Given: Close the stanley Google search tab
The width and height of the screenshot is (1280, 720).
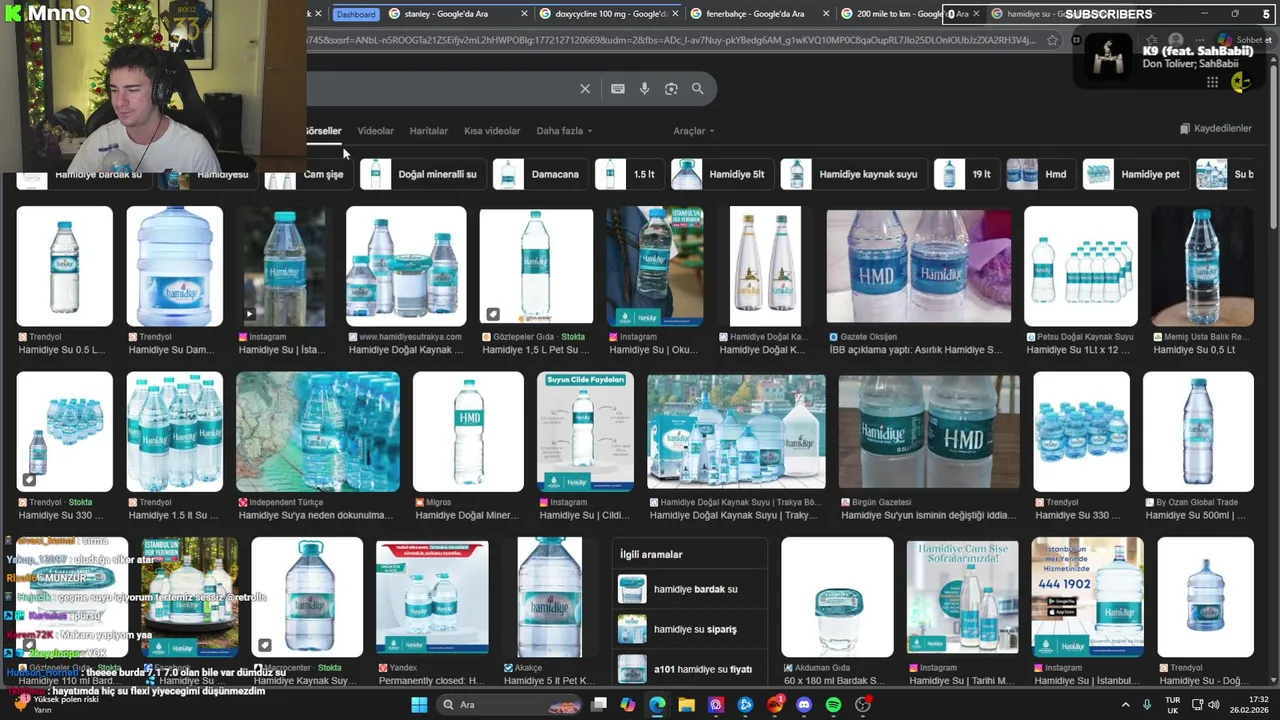Looking at the screenshot, I should (x=525, y=14).
